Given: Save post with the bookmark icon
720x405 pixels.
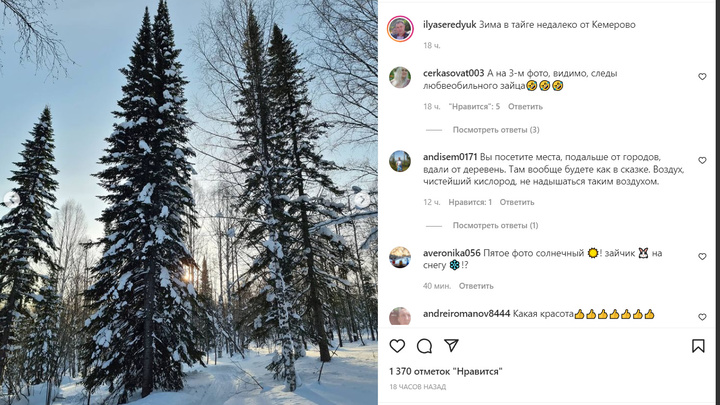Looking at the screenshot, I should point(698,346).
